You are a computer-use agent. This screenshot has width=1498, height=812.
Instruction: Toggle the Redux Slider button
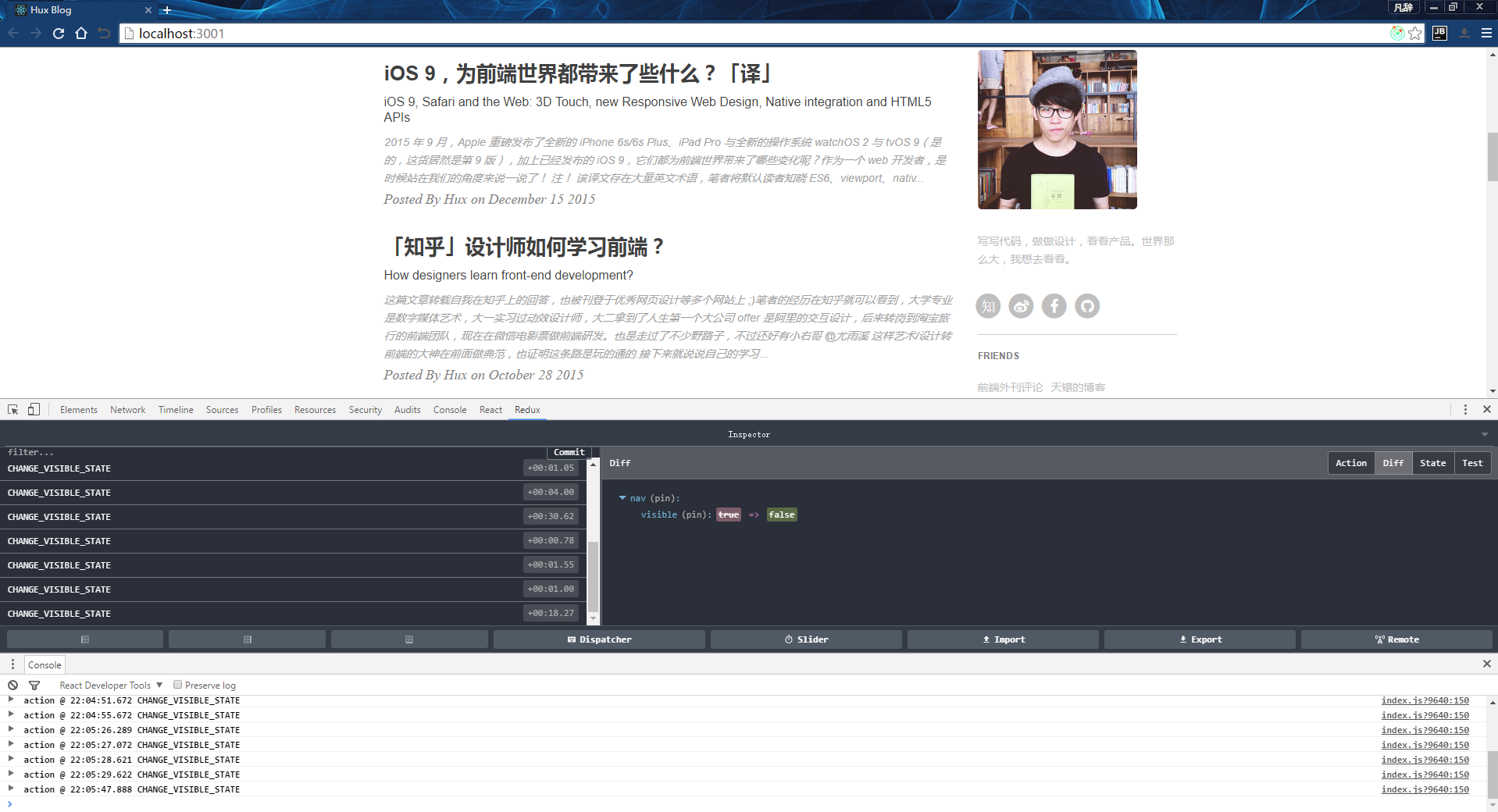pyautogui.click(x=806, y=639)
